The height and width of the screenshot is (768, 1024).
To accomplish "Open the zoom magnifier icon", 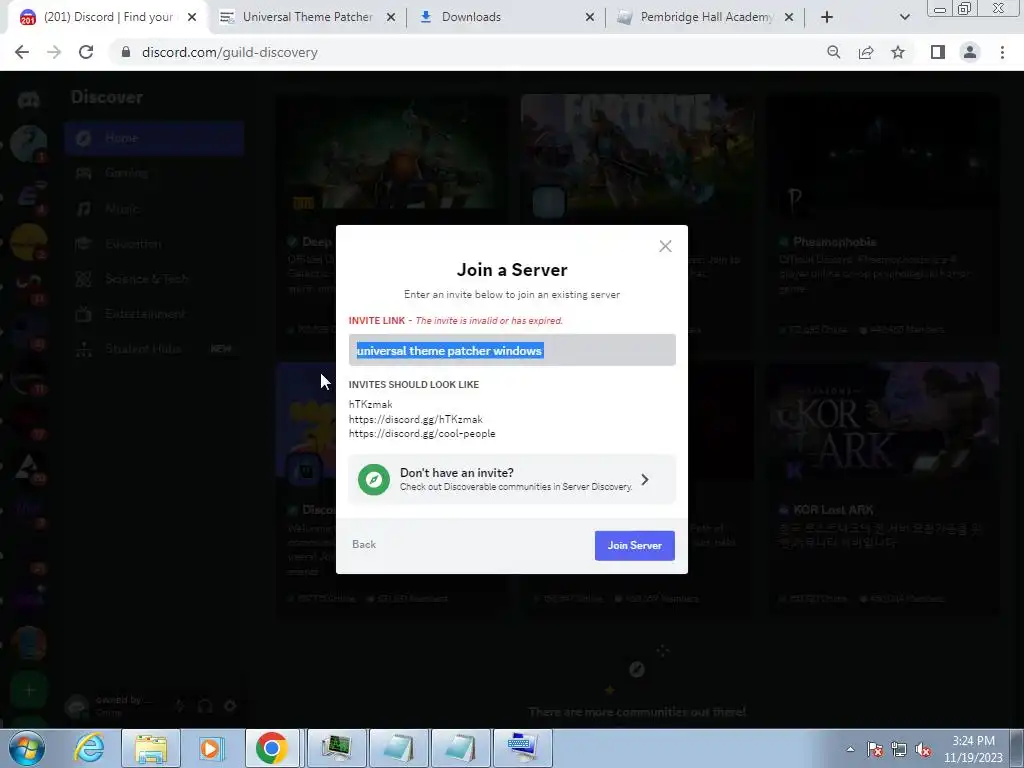I will [833, 52].
